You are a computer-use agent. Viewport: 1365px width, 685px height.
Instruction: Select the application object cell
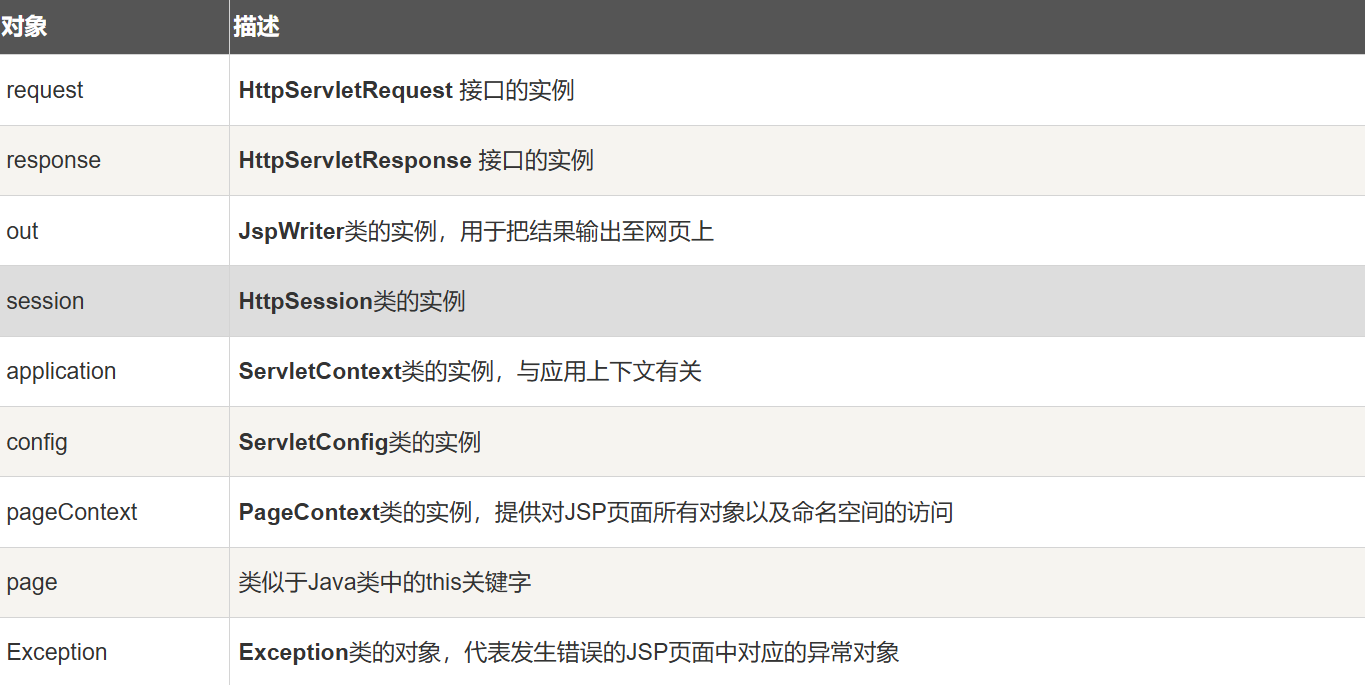(x=61, y=371)
